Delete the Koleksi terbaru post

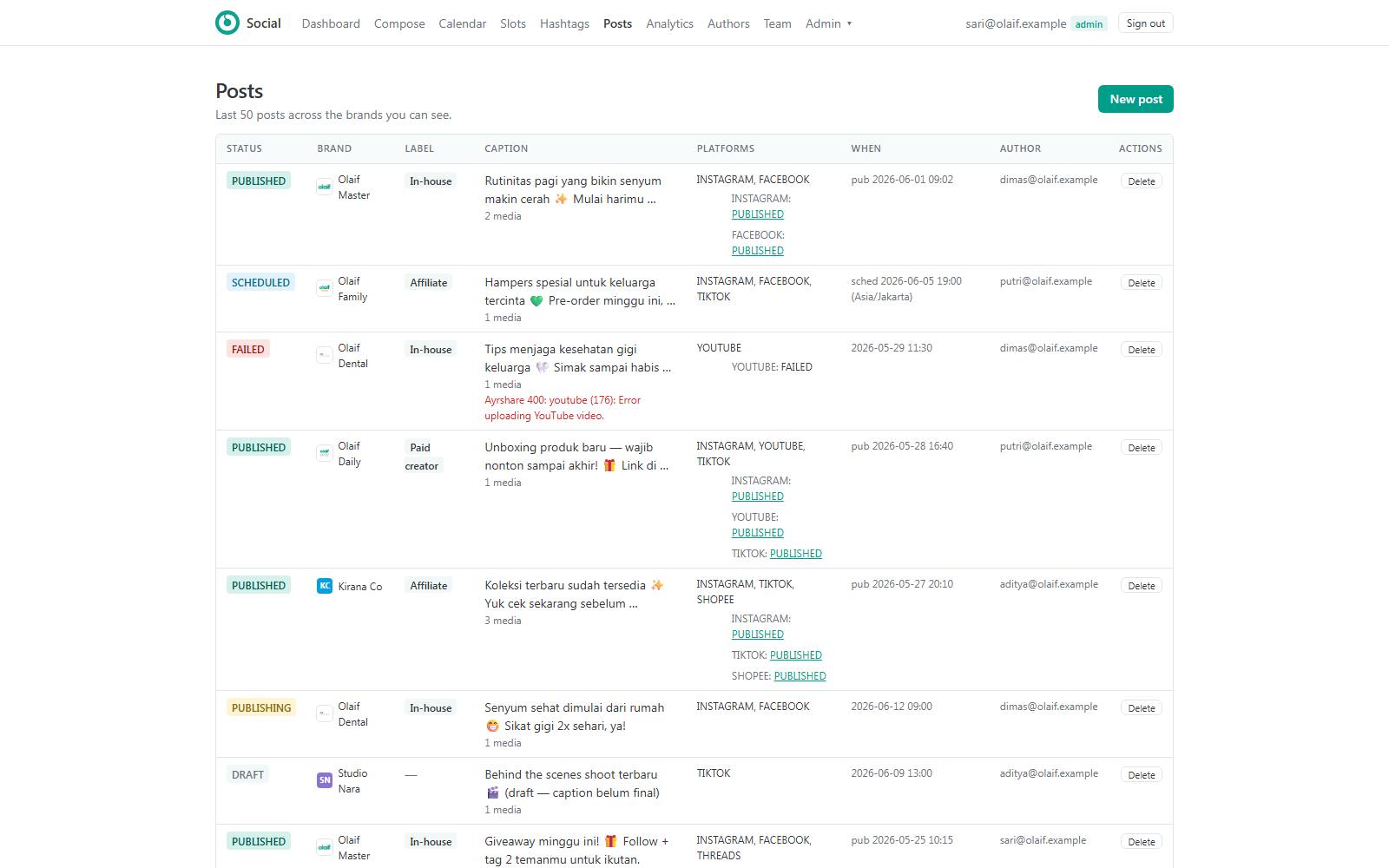(1142, 586)
